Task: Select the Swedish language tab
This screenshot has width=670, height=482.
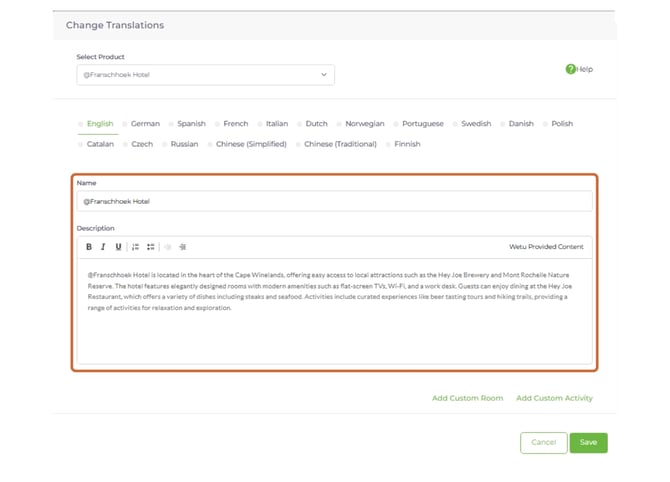Action: pyautogui.click(x=476, y=123)
